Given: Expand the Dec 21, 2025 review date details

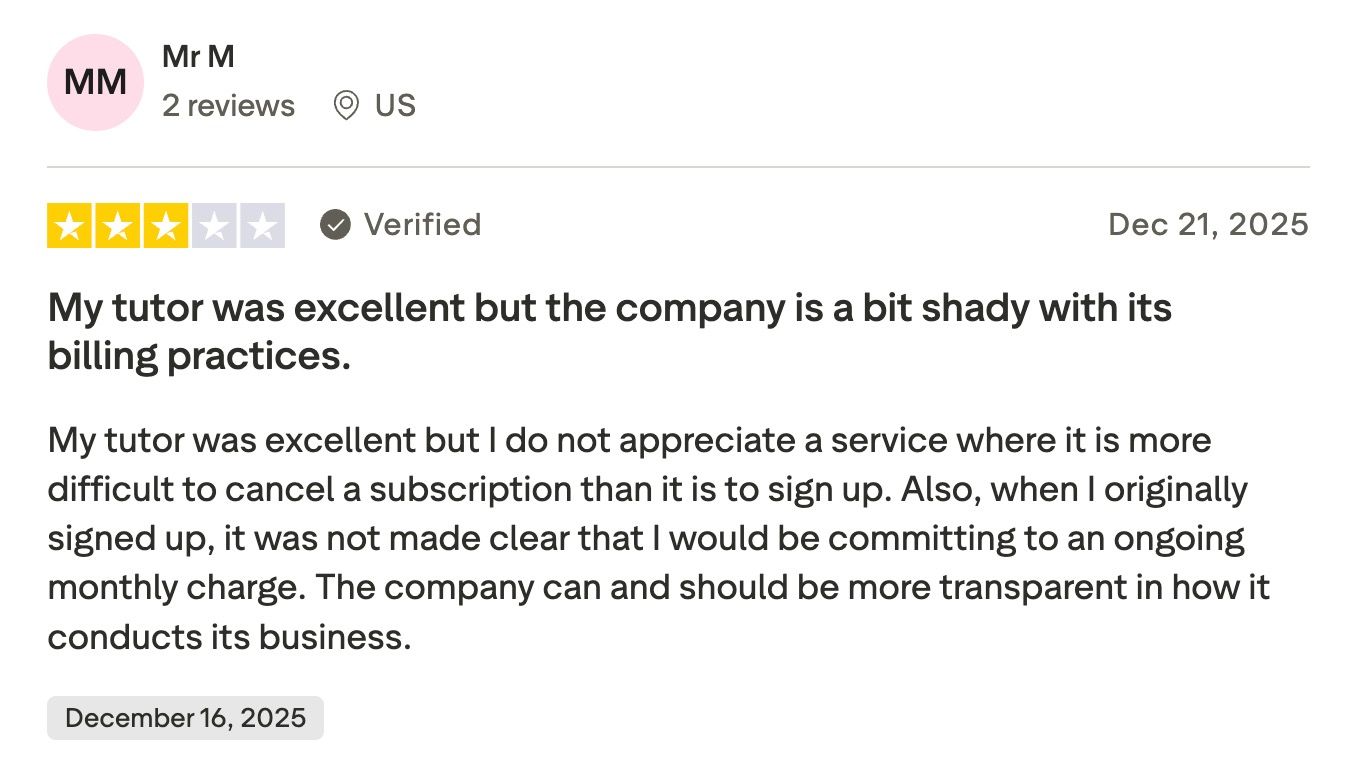Looking at the screenshot, I should point(1208,224).
